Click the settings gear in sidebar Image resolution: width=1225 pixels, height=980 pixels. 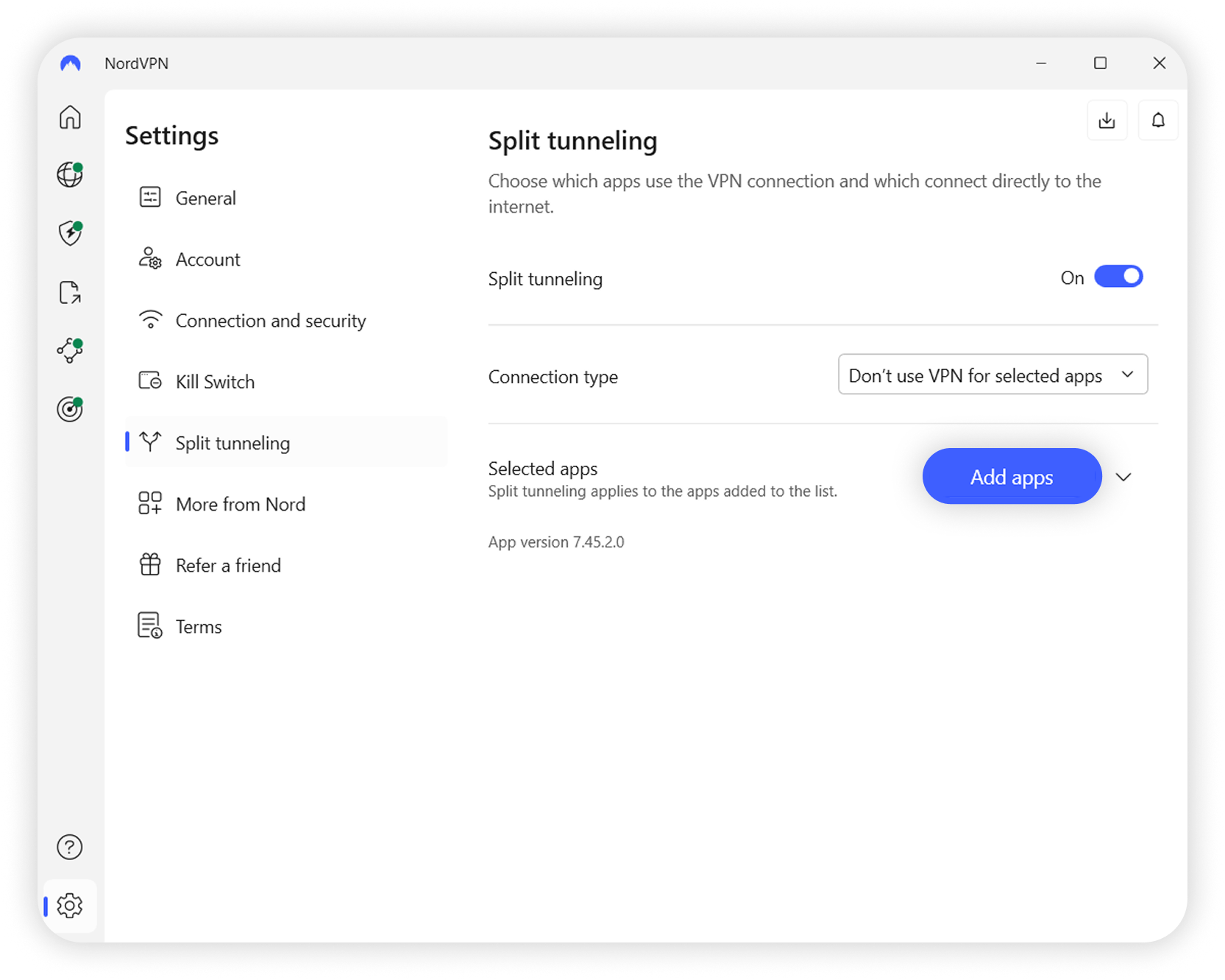pyautogui.click(x=69, y=906)
